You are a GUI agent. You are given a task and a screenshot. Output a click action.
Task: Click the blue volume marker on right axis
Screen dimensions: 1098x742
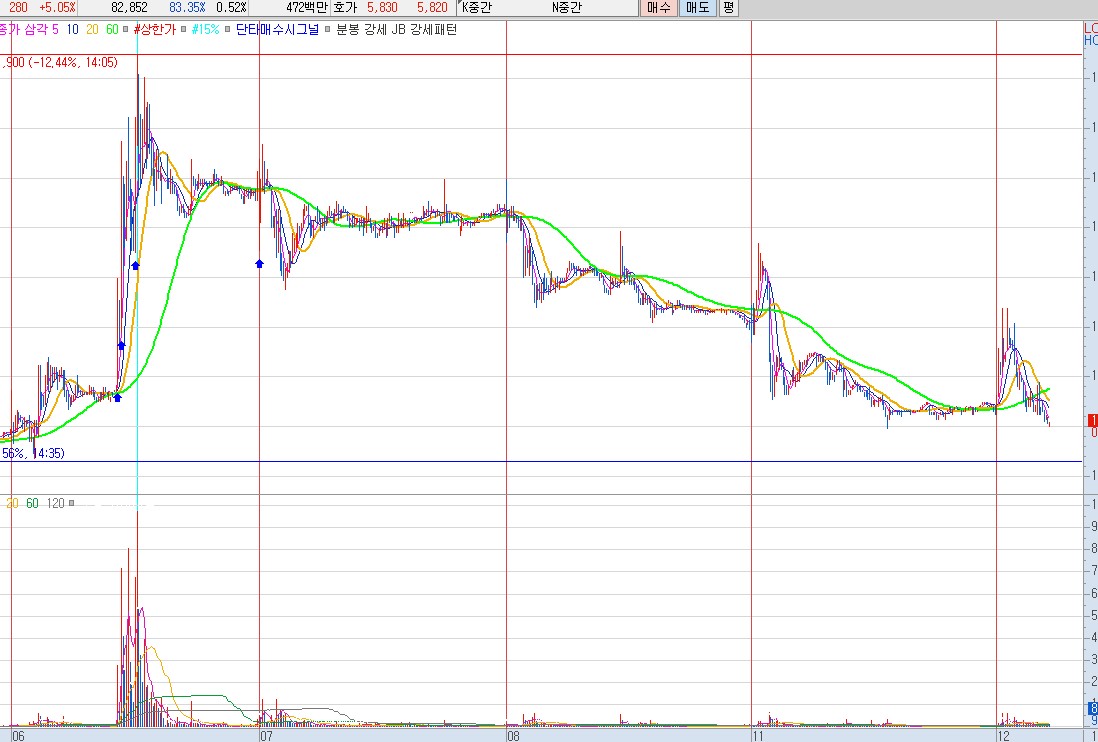point(1093,708)
